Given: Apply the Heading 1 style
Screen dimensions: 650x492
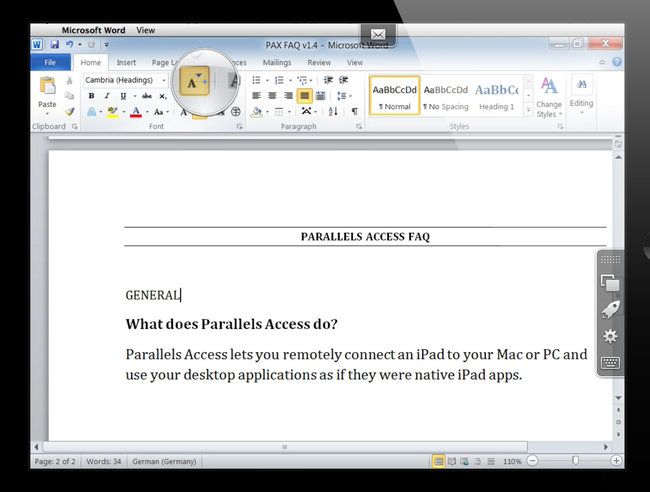Looking at the screenshot, I should coord(497,96).
